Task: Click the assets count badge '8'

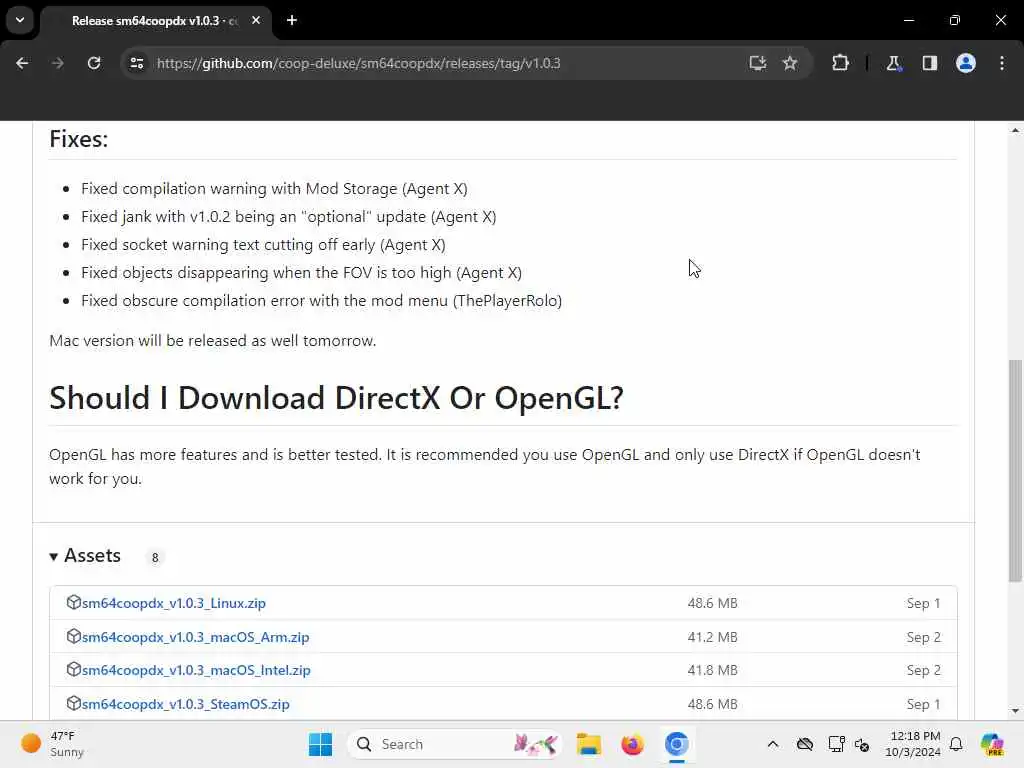Action: [x=155, y=558]
